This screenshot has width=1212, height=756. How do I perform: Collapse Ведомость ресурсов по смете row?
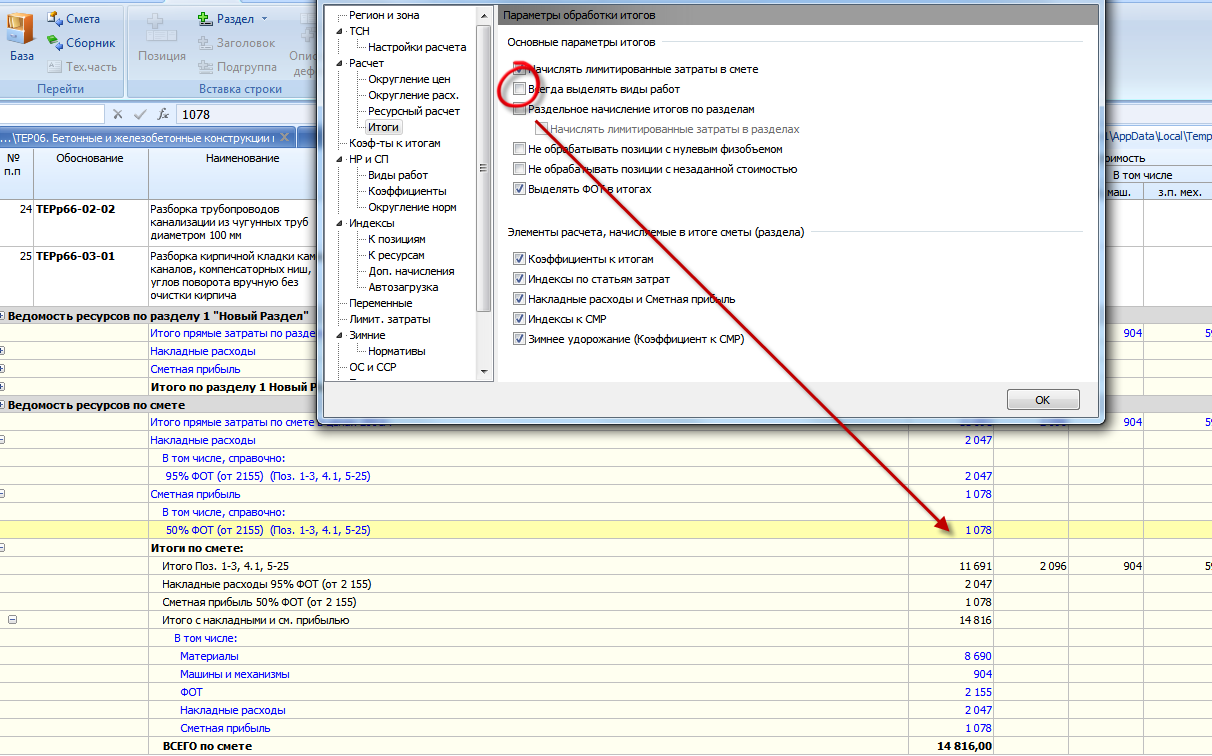[x=3, y=405]
